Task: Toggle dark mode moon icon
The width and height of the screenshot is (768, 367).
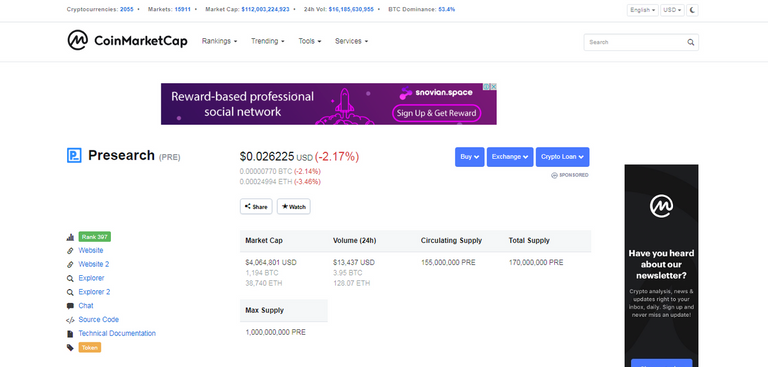Action: pyautogui.click(x=692, y=10)
